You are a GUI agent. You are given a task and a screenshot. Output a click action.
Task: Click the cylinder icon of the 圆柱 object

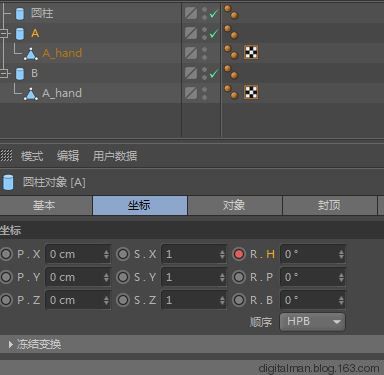tap(20, 14)
